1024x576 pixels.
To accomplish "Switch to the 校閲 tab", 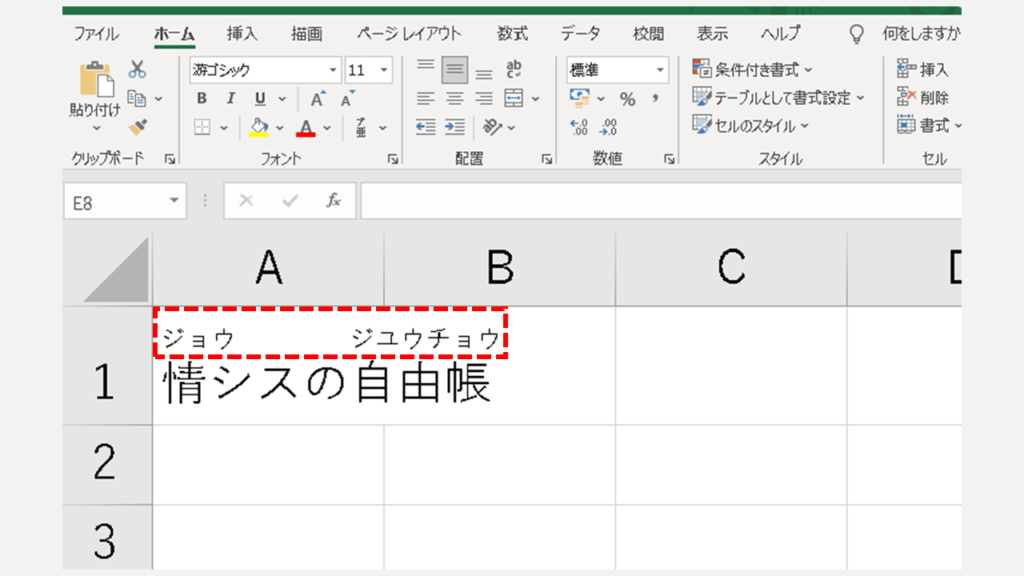I will pos(648,34).
